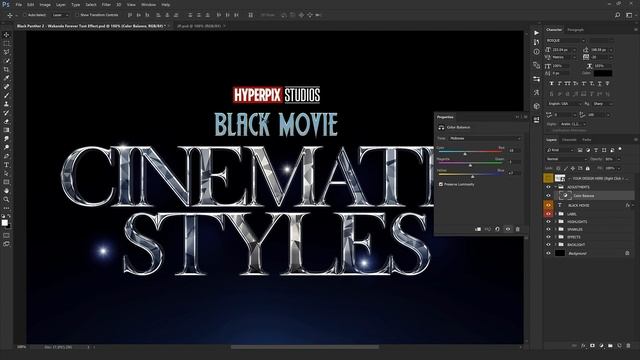Filter layers by pixel type icon
640x360 pixels.
tap(580, 150)
